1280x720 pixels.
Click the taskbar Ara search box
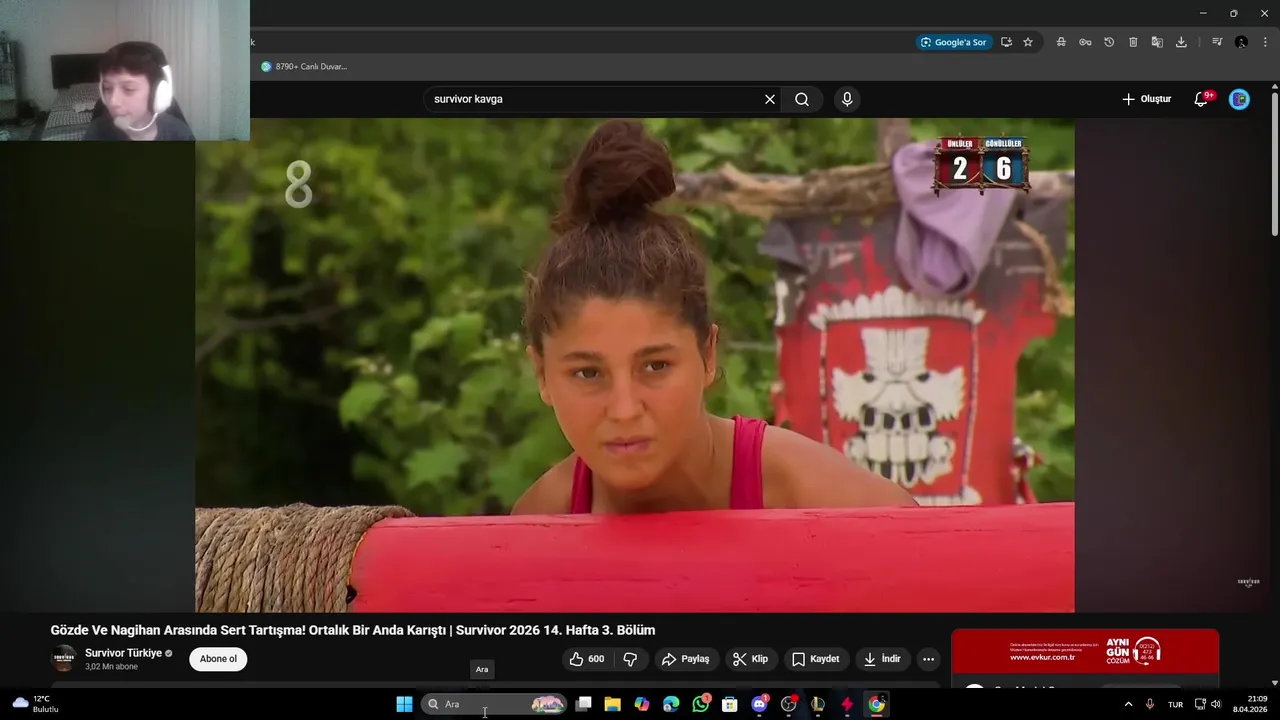point(494,704)
